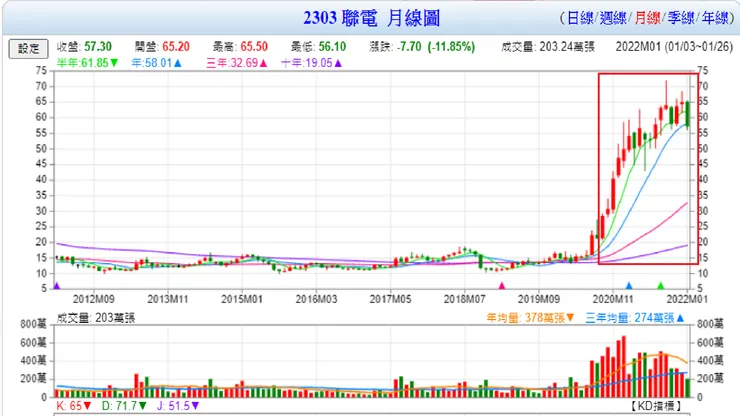Image resolution: width=740 pixels, height=416 pixels.
Task: Click the blue triangle marker near 2020M11
Action: pos(629,286)
